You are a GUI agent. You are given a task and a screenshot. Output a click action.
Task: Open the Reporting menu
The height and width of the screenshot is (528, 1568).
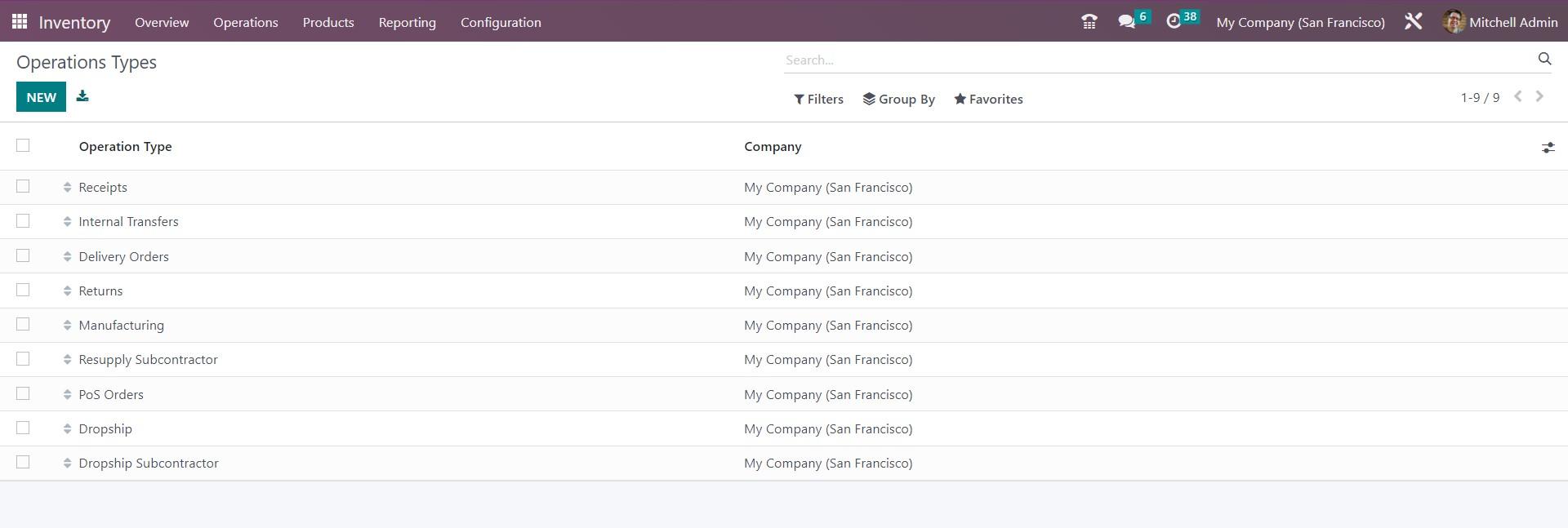click(x=408, y=22)
